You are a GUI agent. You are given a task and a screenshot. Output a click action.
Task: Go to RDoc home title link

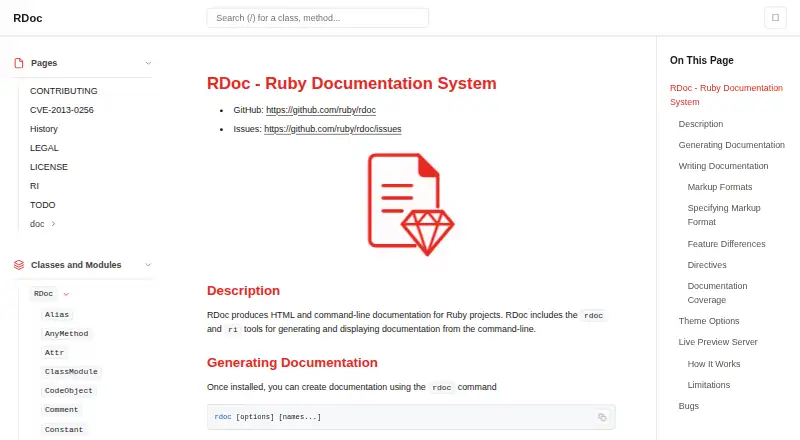(x=28, y=18)
